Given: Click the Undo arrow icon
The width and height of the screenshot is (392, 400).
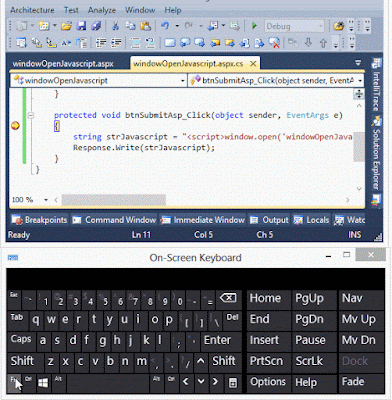Looking at the screenshot, I should pyautogui.click(x=165, y=26).
